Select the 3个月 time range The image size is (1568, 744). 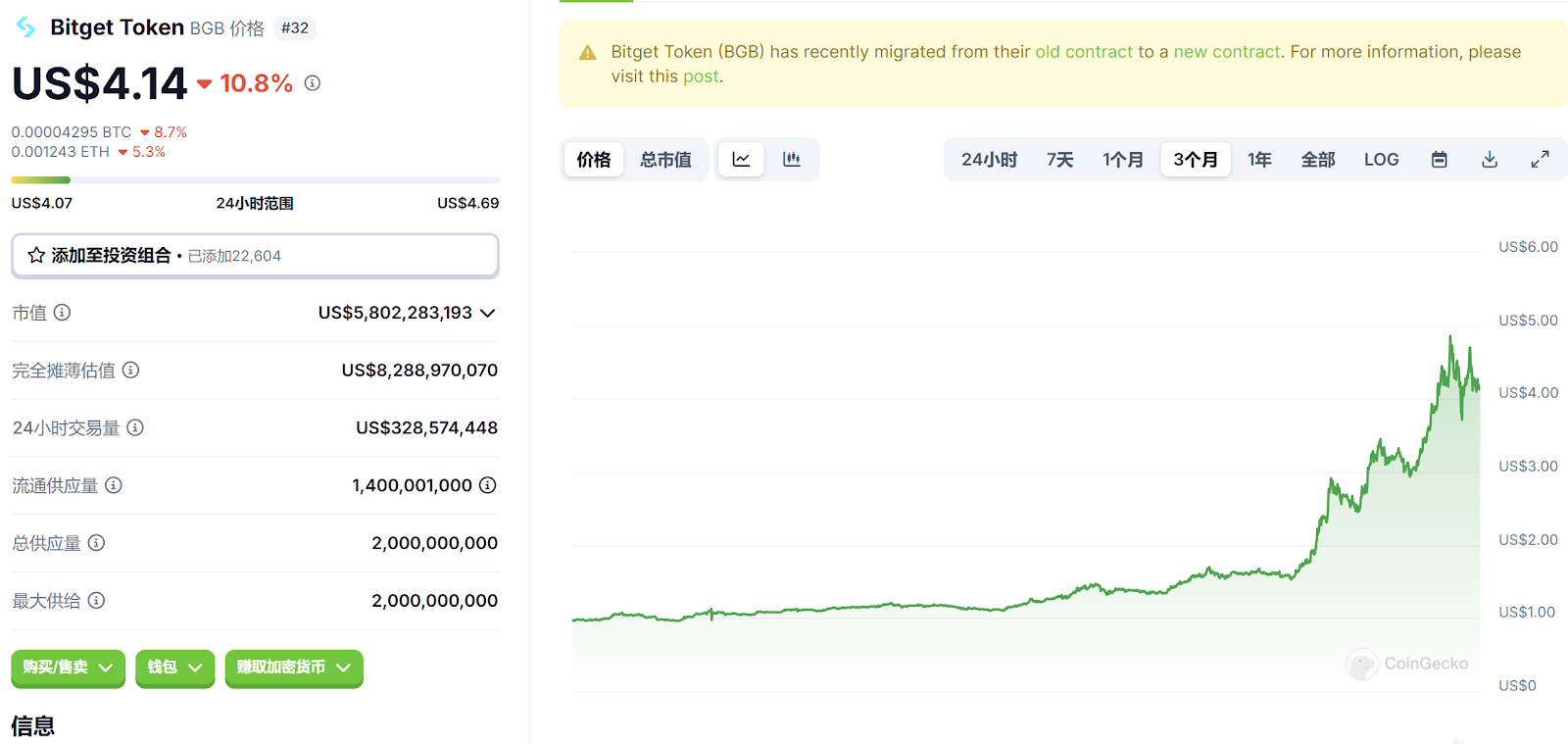pos(1196,160)
